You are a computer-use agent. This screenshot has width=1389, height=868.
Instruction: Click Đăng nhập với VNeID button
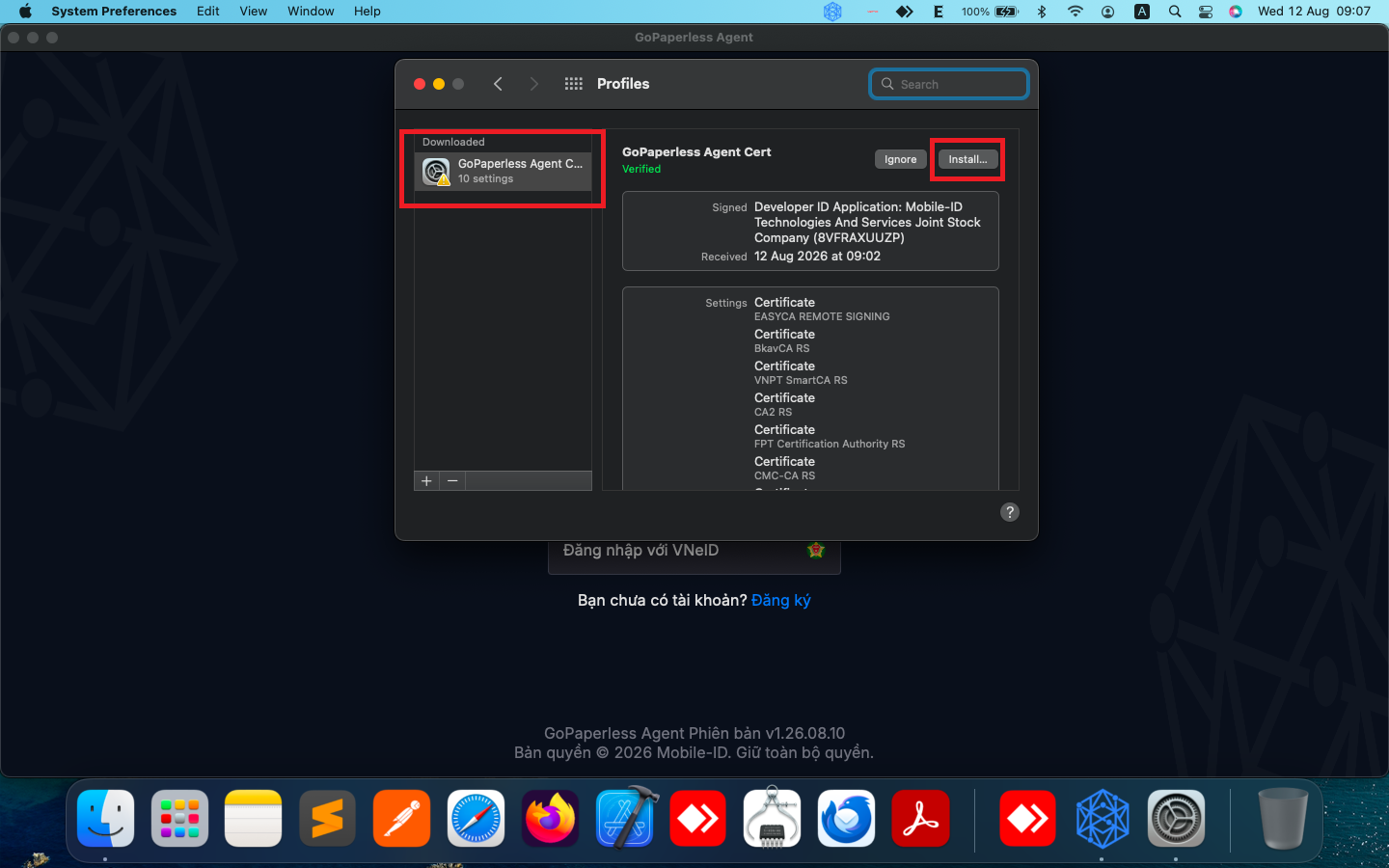click(x=694, y=551)
